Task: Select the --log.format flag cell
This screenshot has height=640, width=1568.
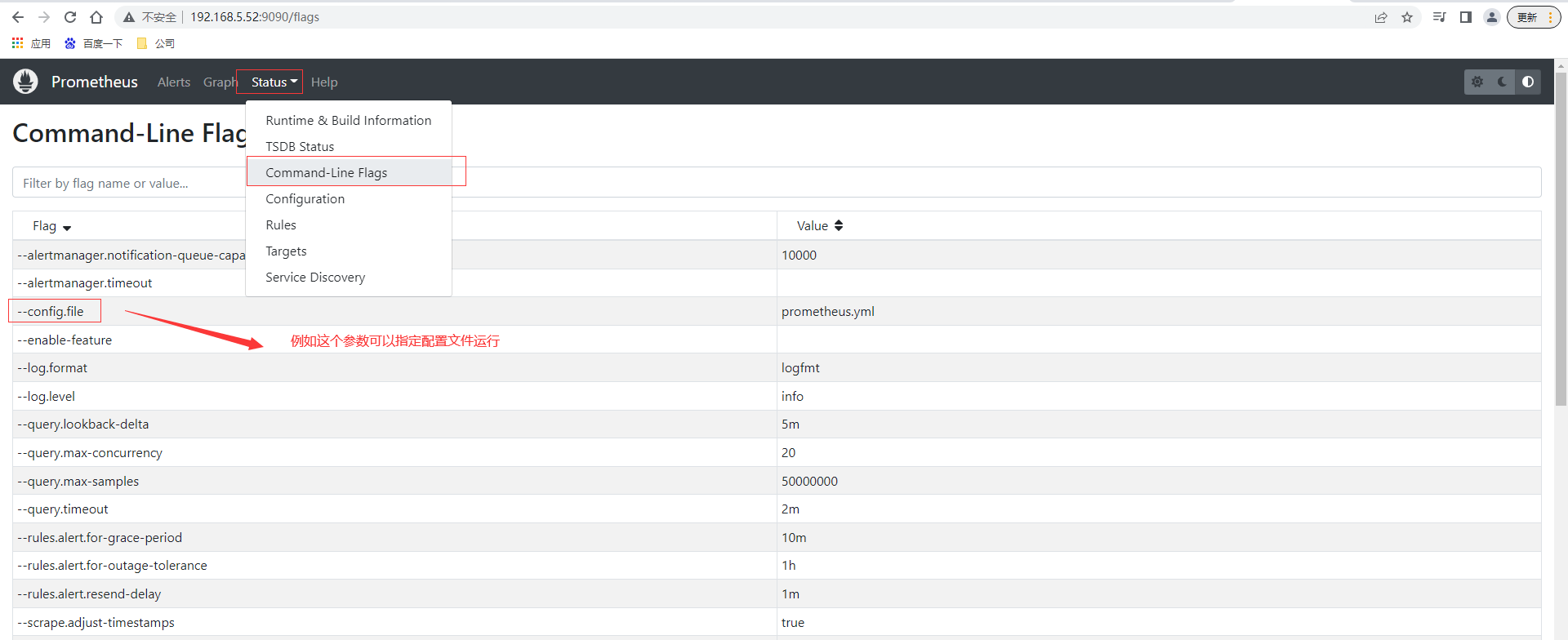Action: 394,367
